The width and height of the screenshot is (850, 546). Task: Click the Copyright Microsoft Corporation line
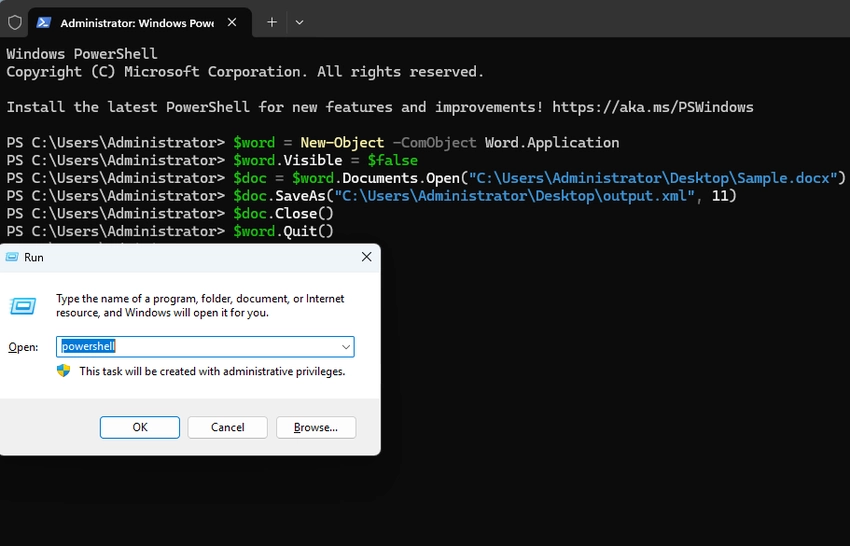[245, 72]
